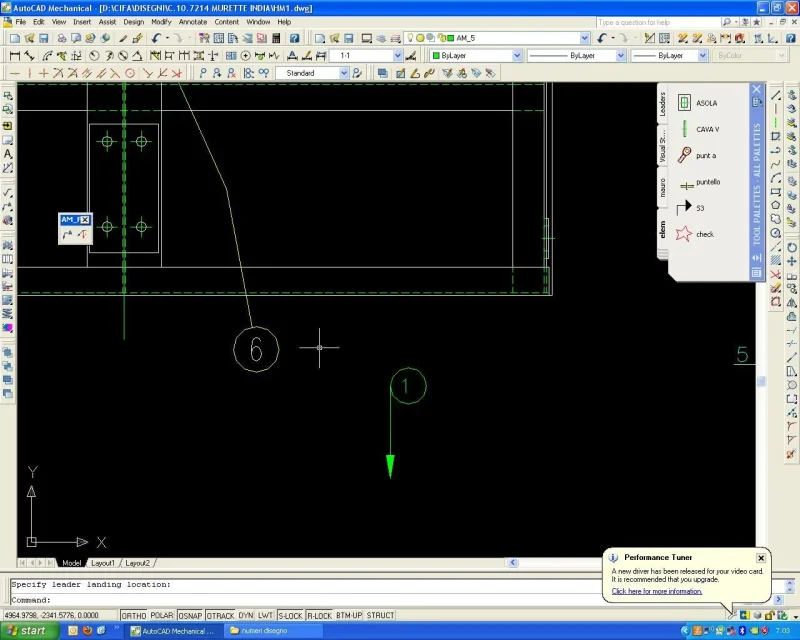
Task: Click the 'Click here for more information' link
Action: click(x=657, y=591)
